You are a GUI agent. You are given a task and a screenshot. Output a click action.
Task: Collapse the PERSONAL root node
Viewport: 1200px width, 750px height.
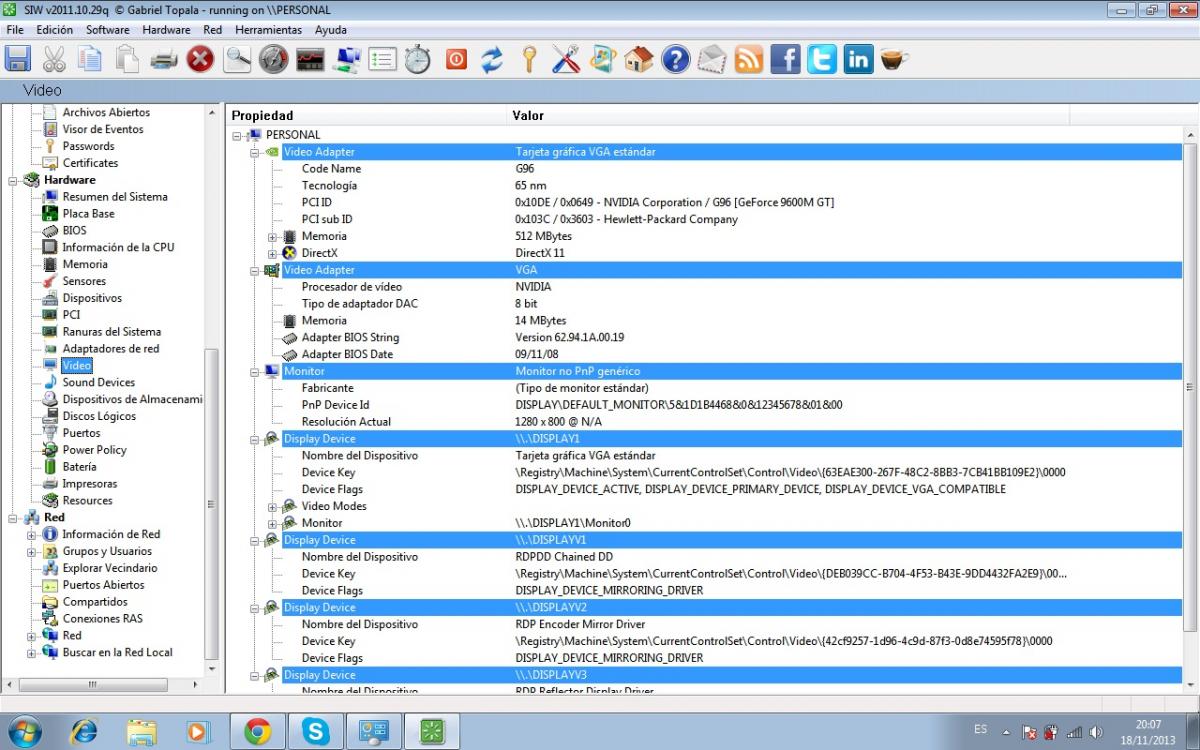click(237, 135)
